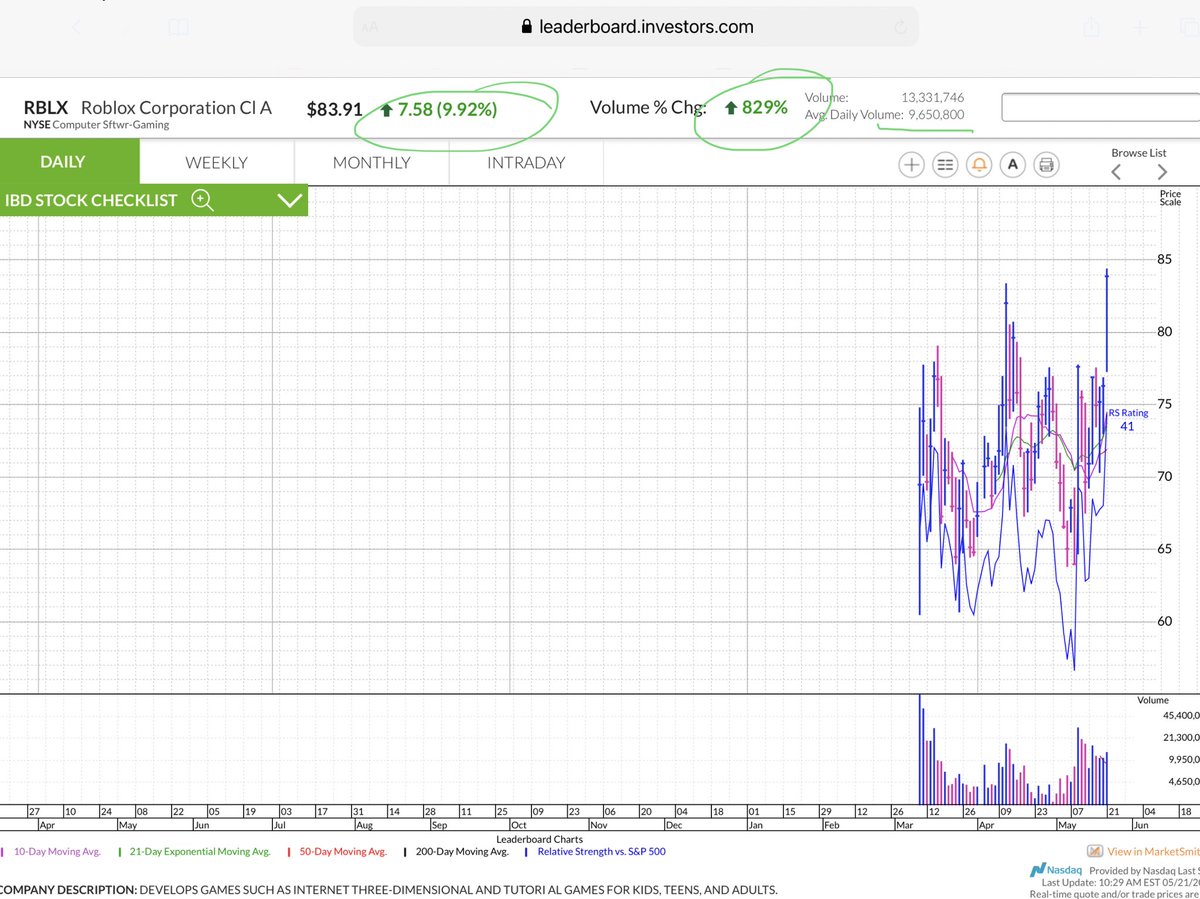Screen dimensions: 1200x899
Task: Set an alert with the orange bell icon
Action: pyautogui.click(x=979, y=165)
